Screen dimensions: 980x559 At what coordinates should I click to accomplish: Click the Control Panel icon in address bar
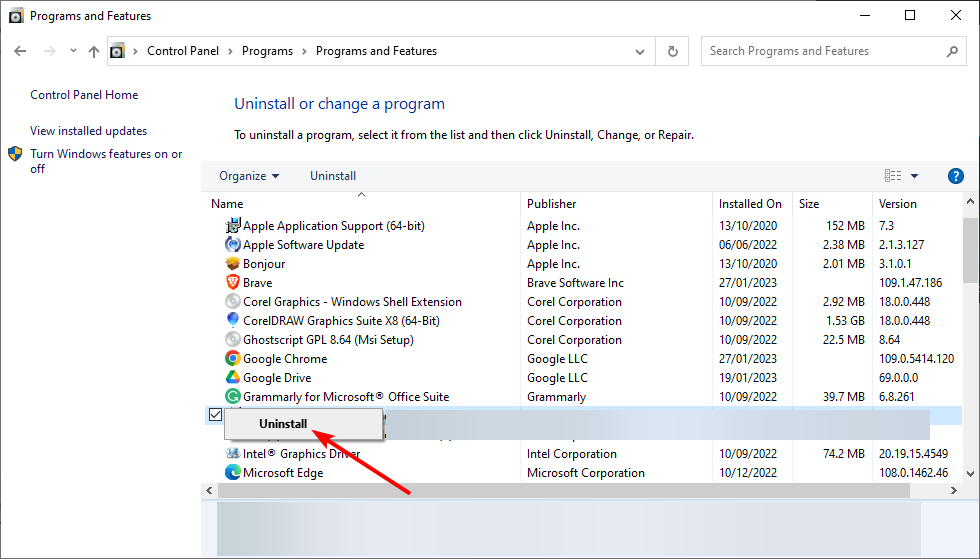(x=118, y=51)
